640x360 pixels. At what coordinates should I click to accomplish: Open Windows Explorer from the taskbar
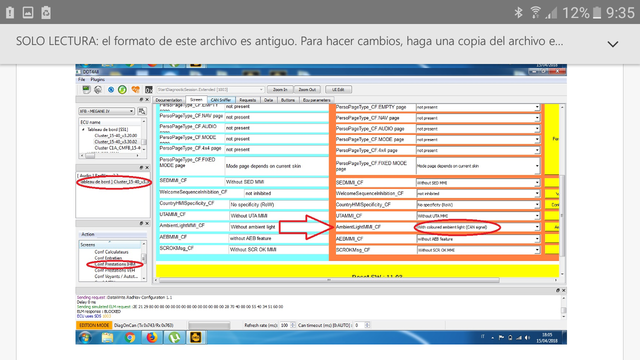click(107, 338)
